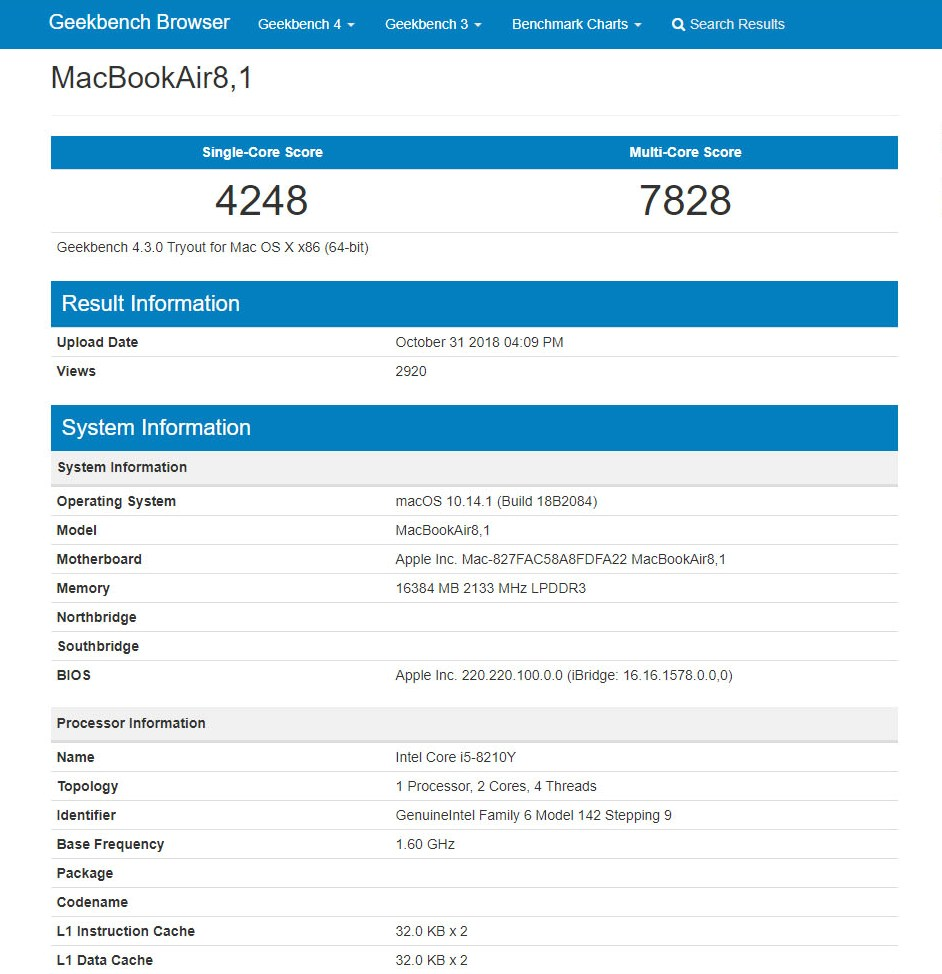Click the Upload Date label
The width and height of the screenshot is (942, 974).
click(97, 342)
